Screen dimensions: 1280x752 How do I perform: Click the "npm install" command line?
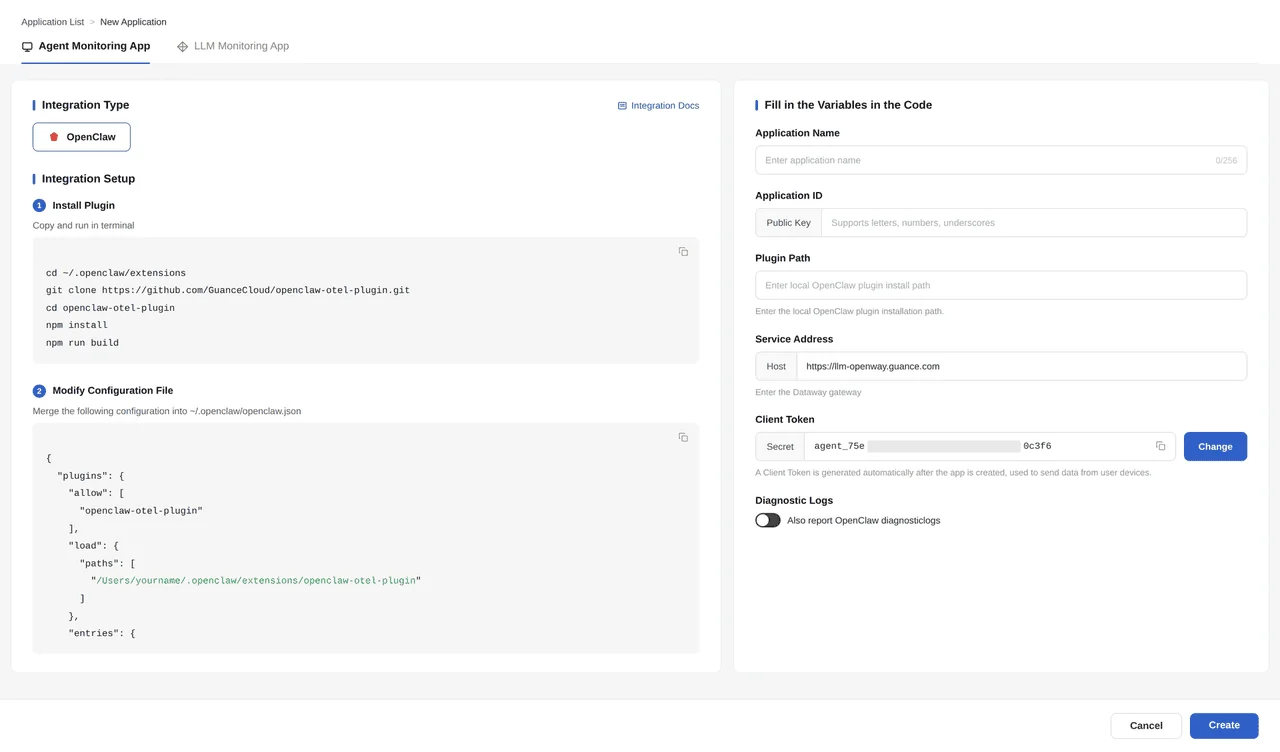[77, 325]
